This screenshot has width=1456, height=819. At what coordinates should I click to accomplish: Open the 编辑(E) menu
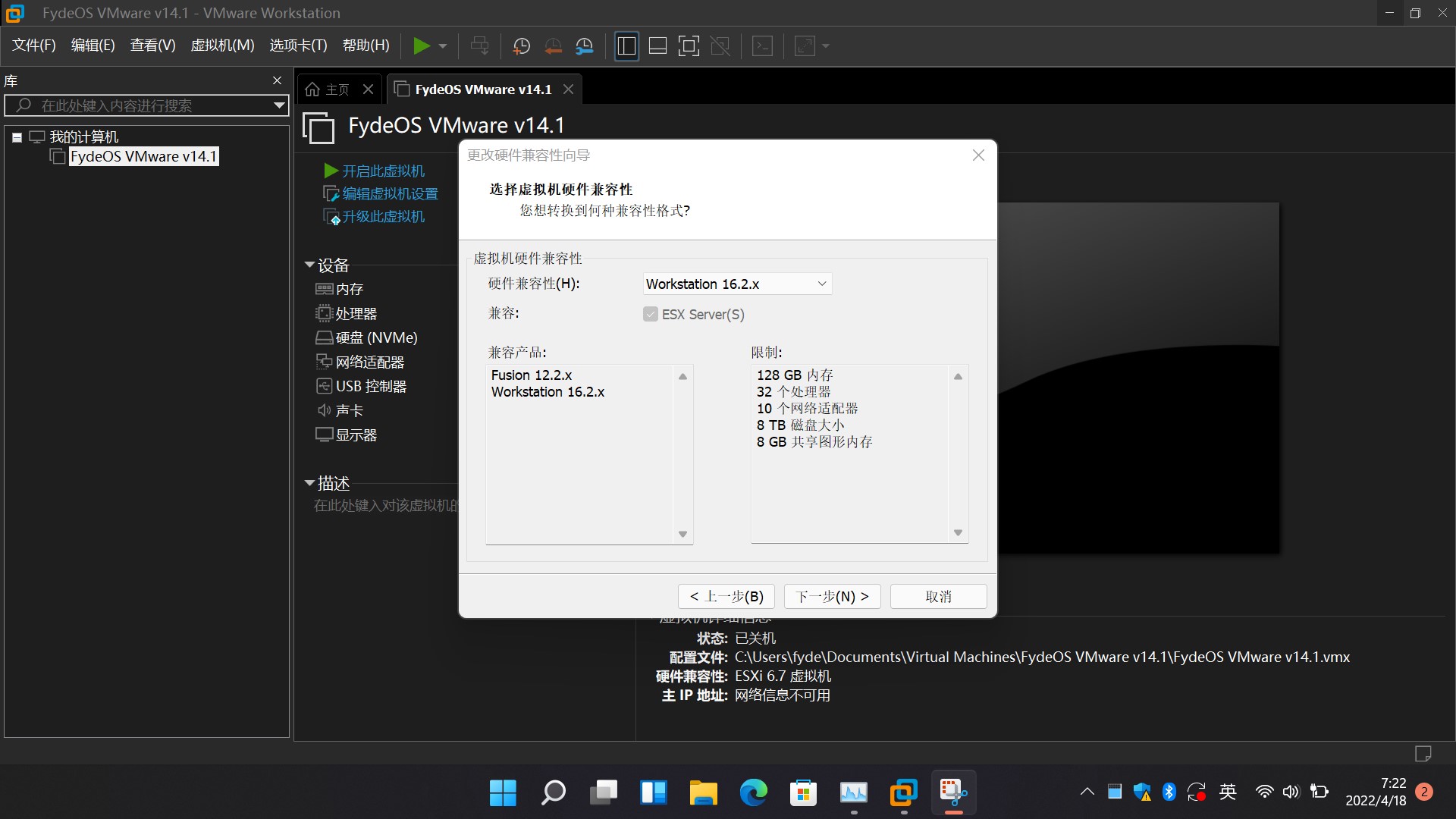(93, 45)
